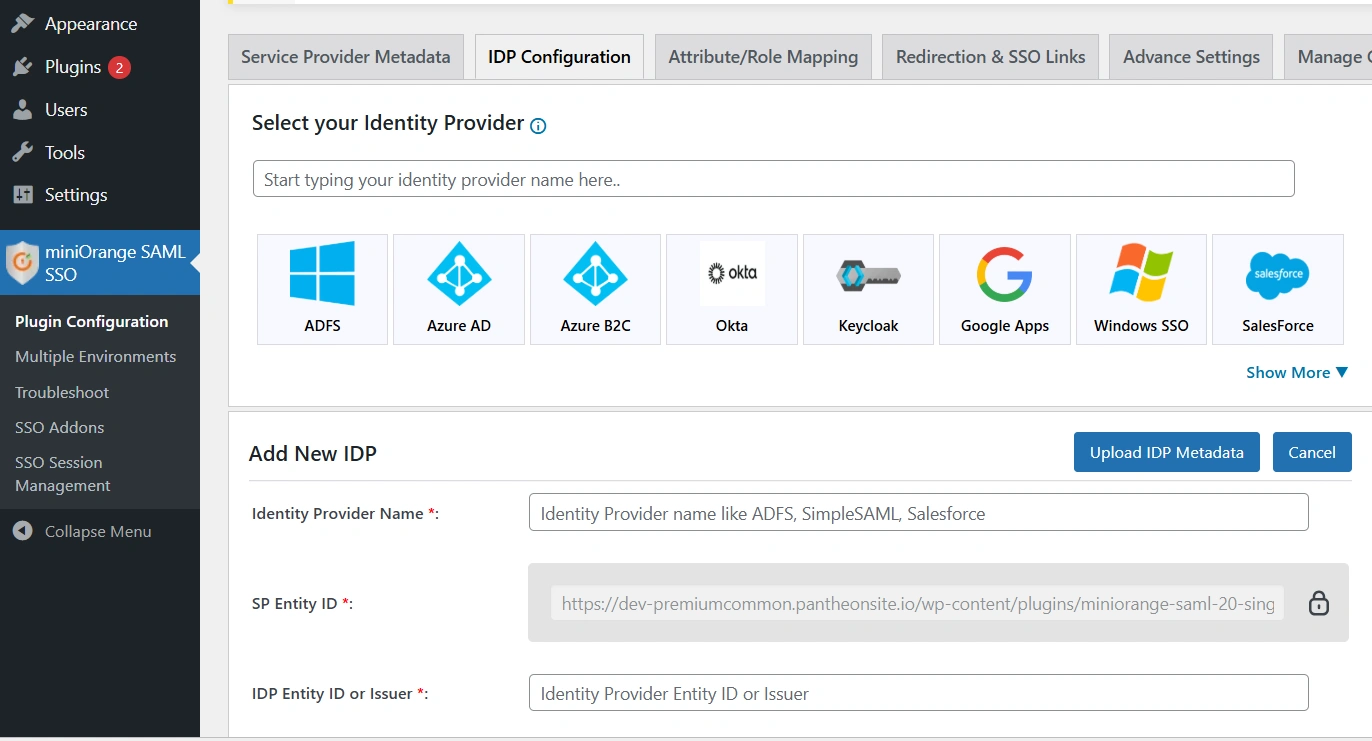The image size is (1372, 741).
Task: Open the Redirection & SSO Links tab
Action: pos(990,57)
